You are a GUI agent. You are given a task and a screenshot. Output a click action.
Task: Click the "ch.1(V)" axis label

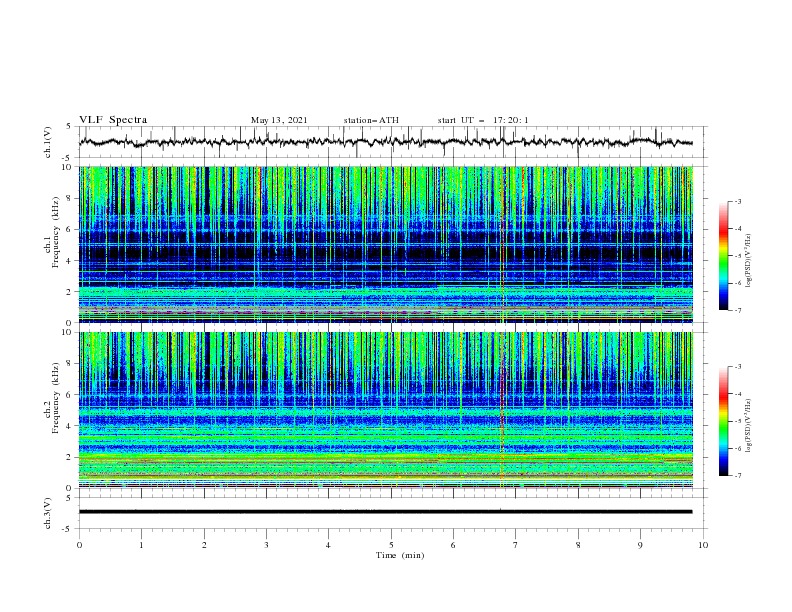tap(48, 142)
